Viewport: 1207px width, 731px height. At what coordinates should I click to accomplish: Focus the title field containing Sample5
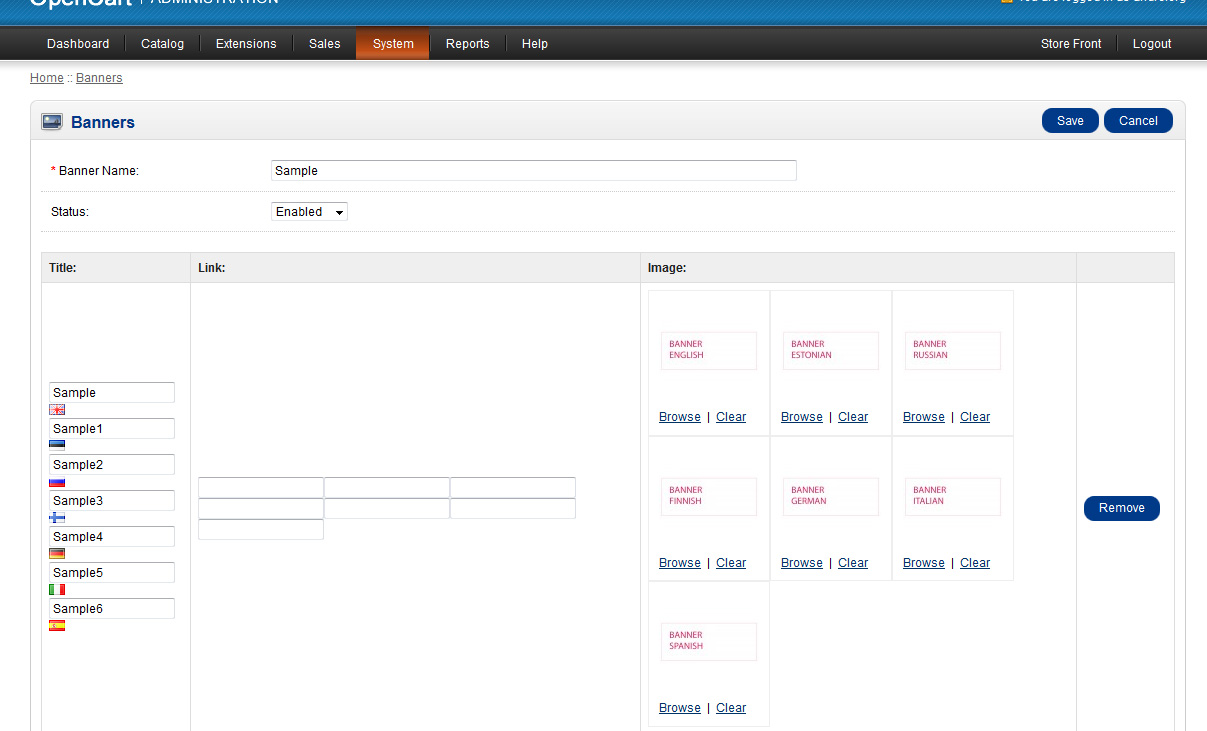[x=112, y=572]
